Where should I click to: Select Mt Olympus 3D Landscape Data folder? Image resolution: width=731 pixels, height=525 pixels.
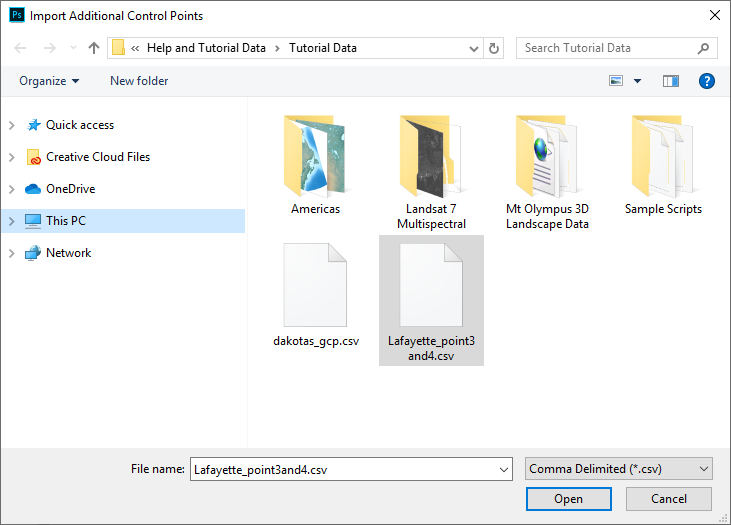[x=547, y=173]
